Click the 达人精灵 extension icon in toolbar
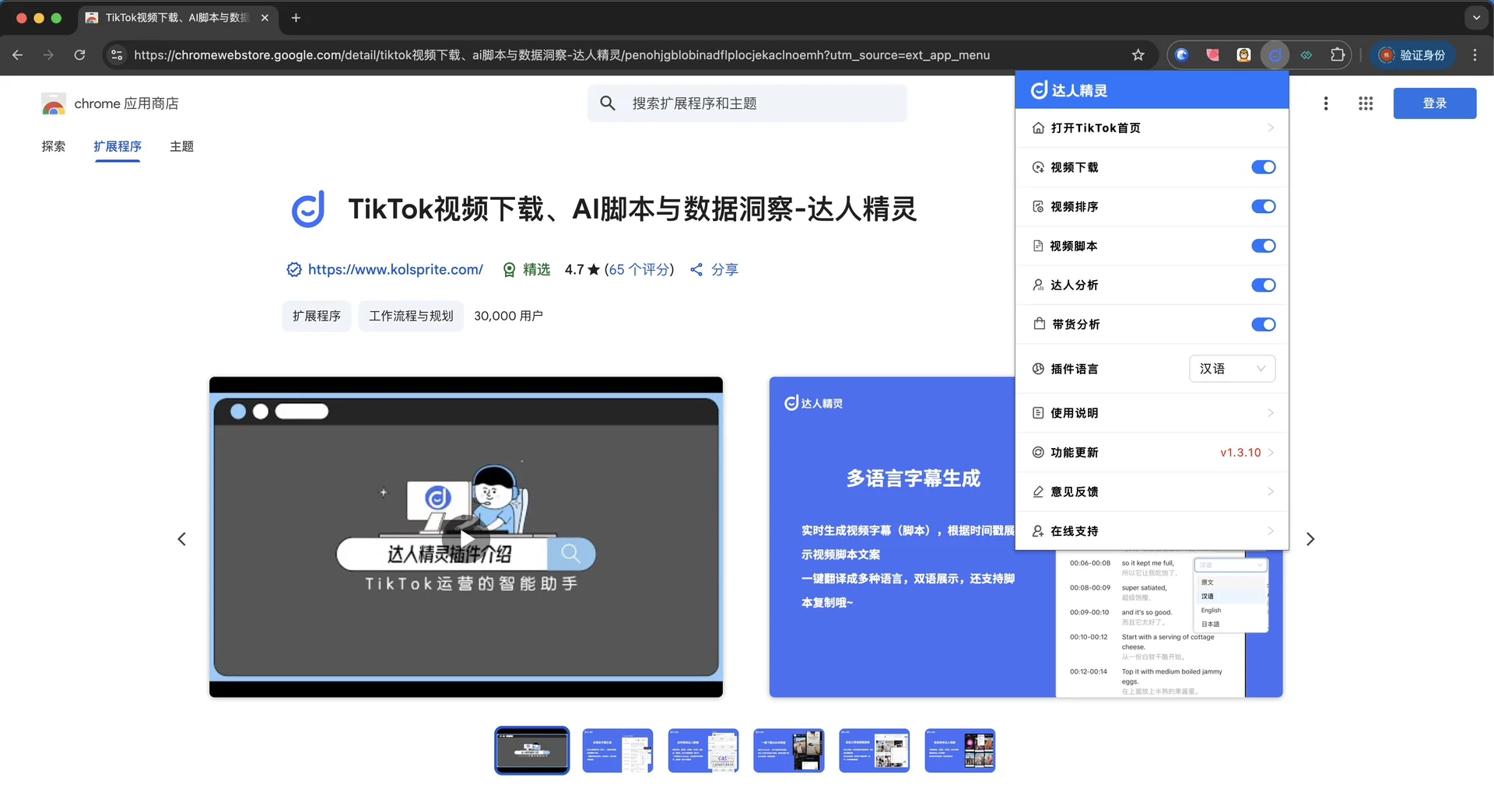 [x=1275, y=54]
